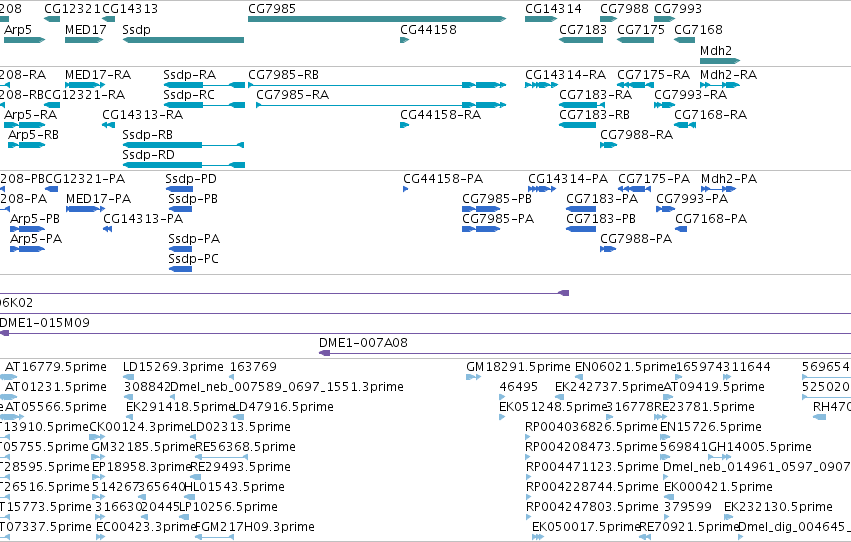Click the Mdh2-RA transcript label
This screenshot has height=542, width=851.
point(728,74)
